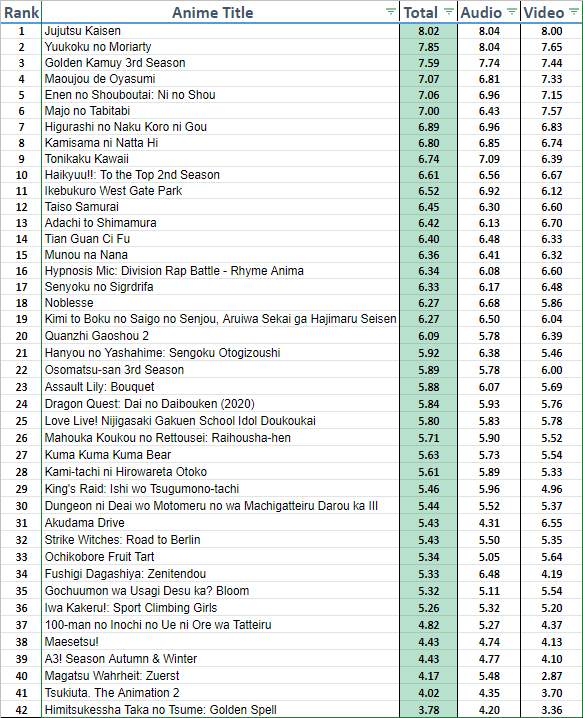
Task: Select the Dungeon ni Deai title cell
Action: coord(220,506)
